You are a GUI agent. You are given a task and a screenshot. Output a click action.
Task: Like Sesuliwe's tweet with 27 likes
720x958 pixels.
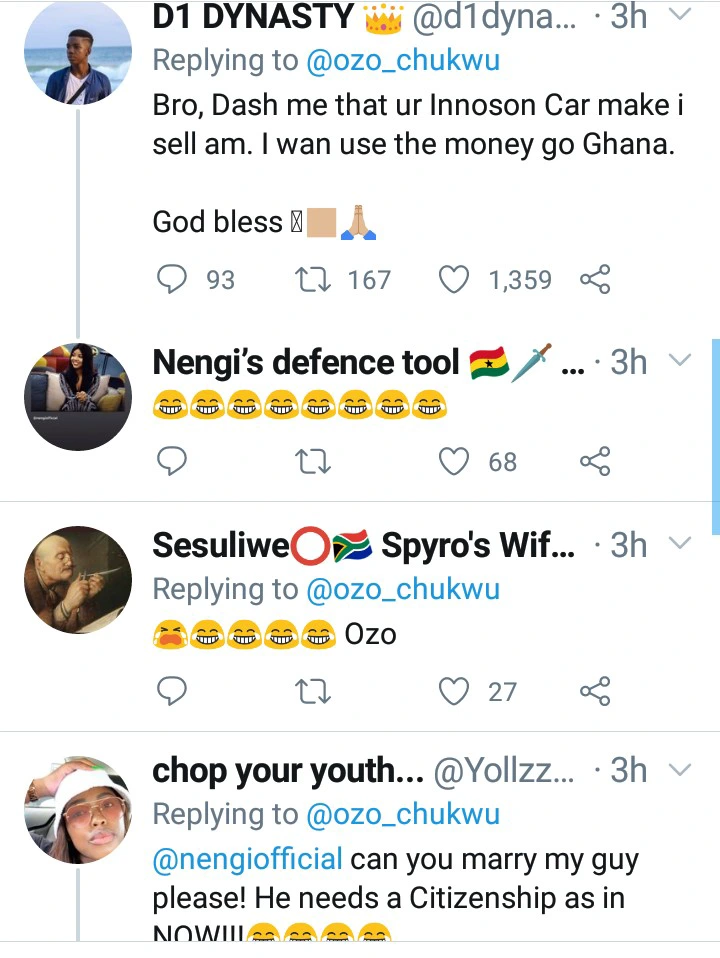pos(455,691)
